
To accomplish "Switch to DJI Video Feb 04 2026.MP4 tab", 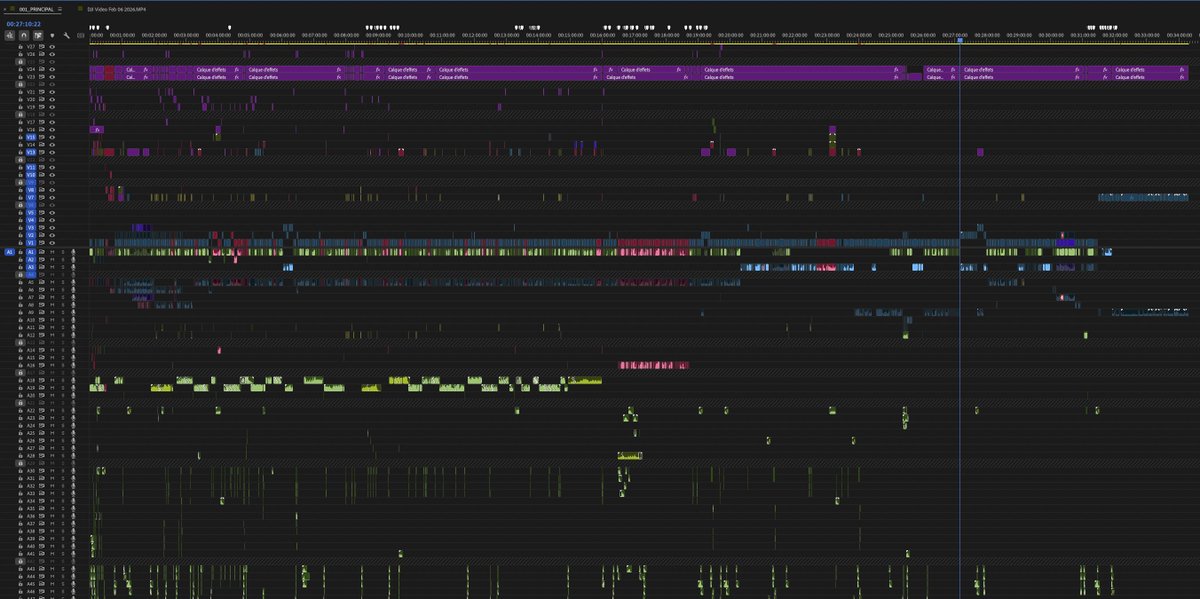I will 115,9.
